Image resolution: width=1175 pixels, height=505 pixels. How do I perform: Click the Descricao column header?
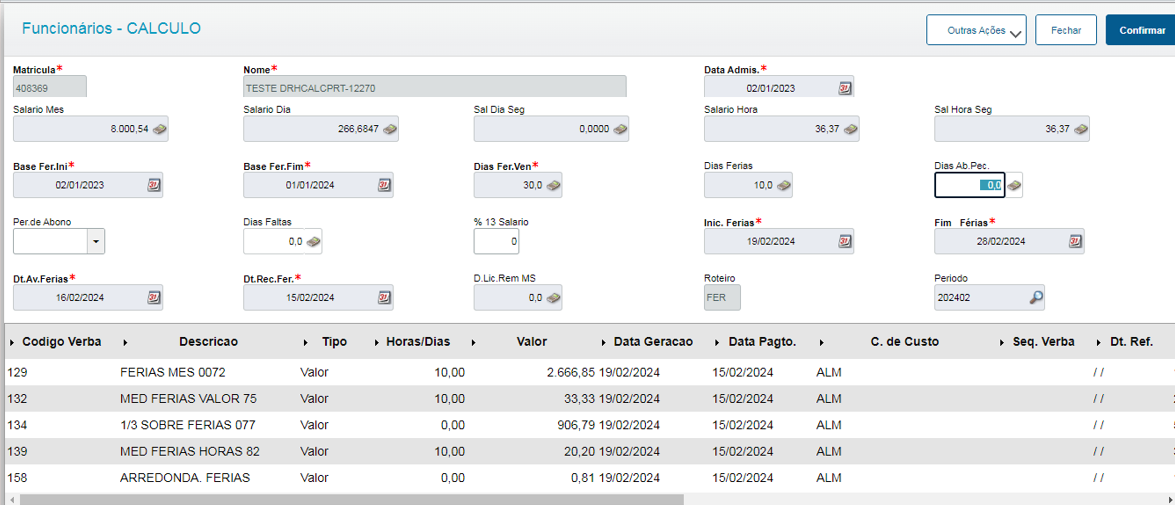coord(208,342)
